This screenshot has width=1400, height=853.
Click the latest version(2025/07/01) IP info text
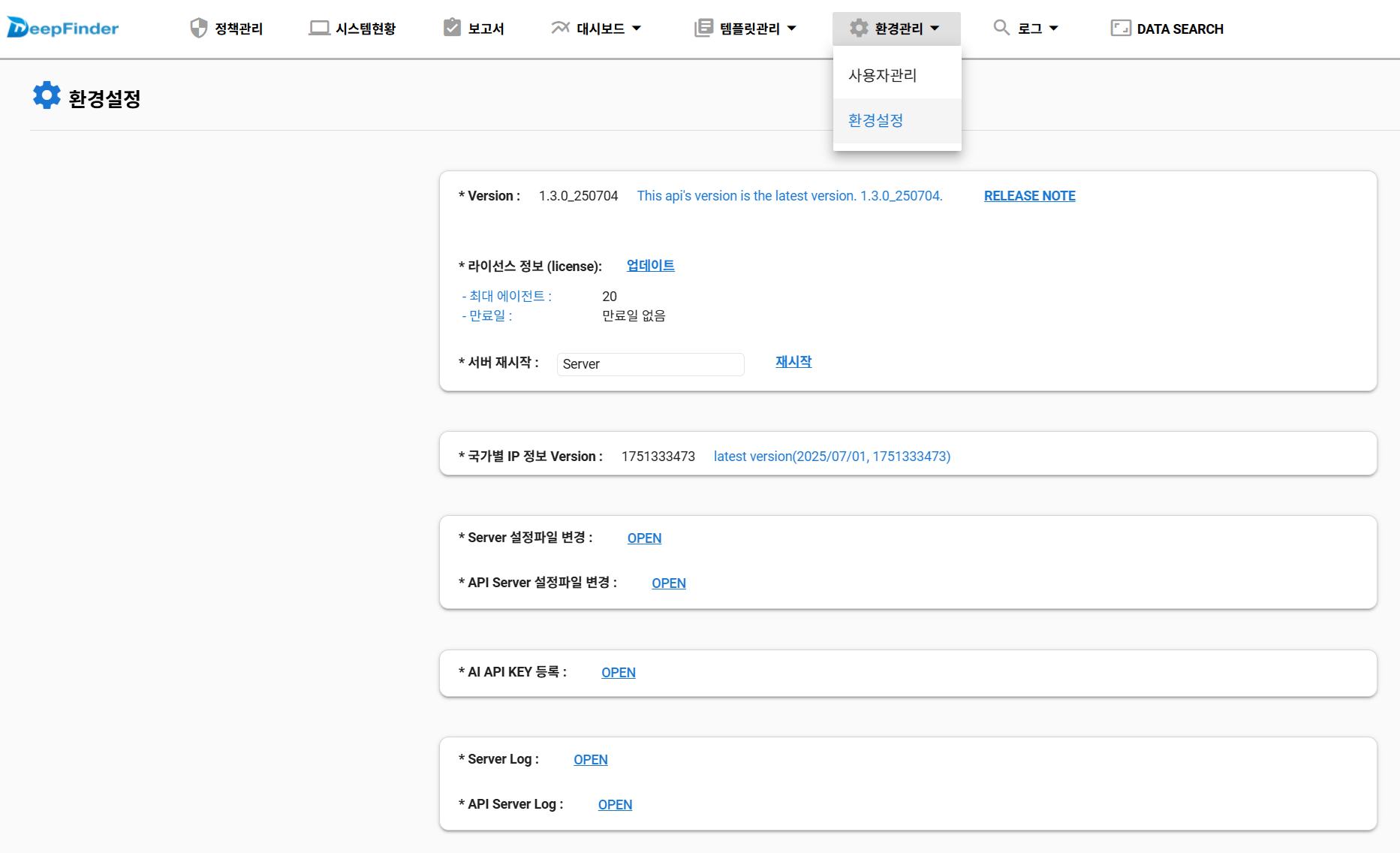pos(832,457)
